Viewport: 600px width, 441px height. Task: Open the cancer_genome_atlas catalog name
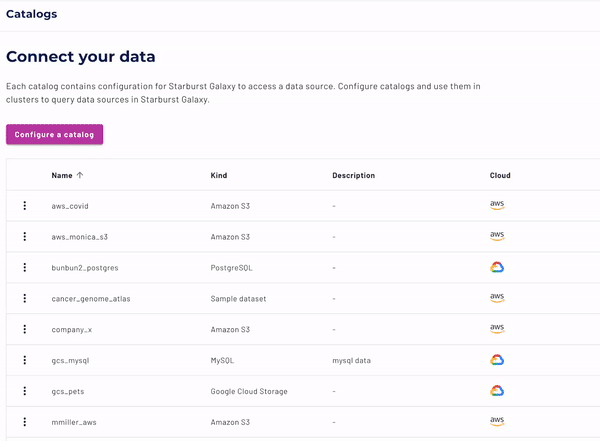pos(91,299)
